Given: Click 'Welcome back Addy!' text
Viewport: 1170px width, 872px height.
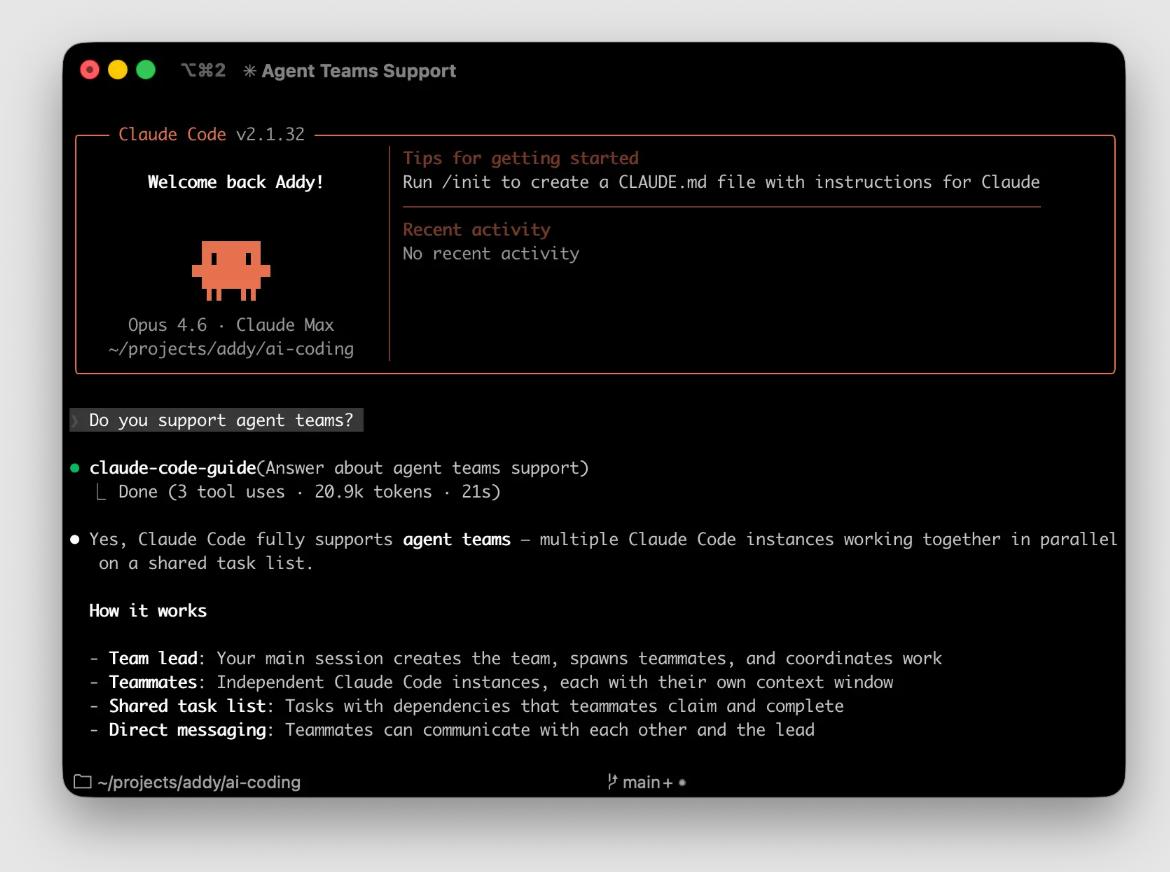Looking at the screenshot, I should point(235,182).
